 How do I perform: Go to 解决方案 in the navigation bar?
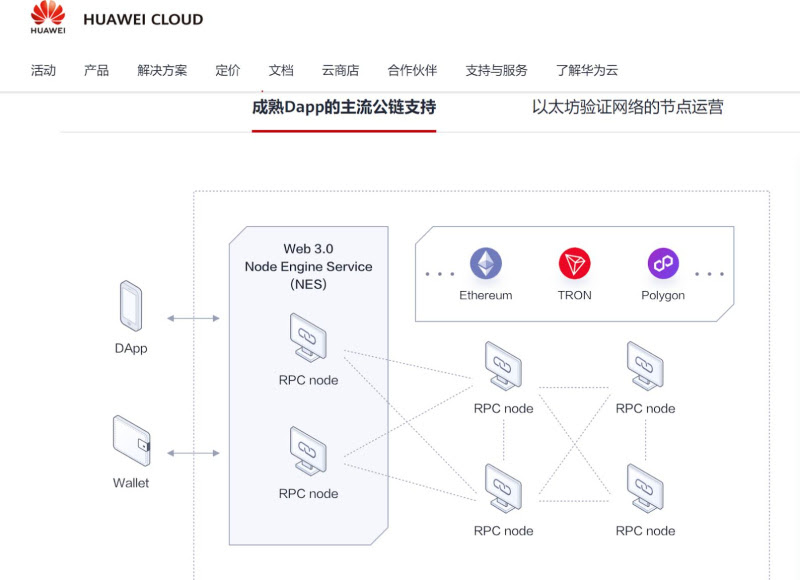click(162, 70)
